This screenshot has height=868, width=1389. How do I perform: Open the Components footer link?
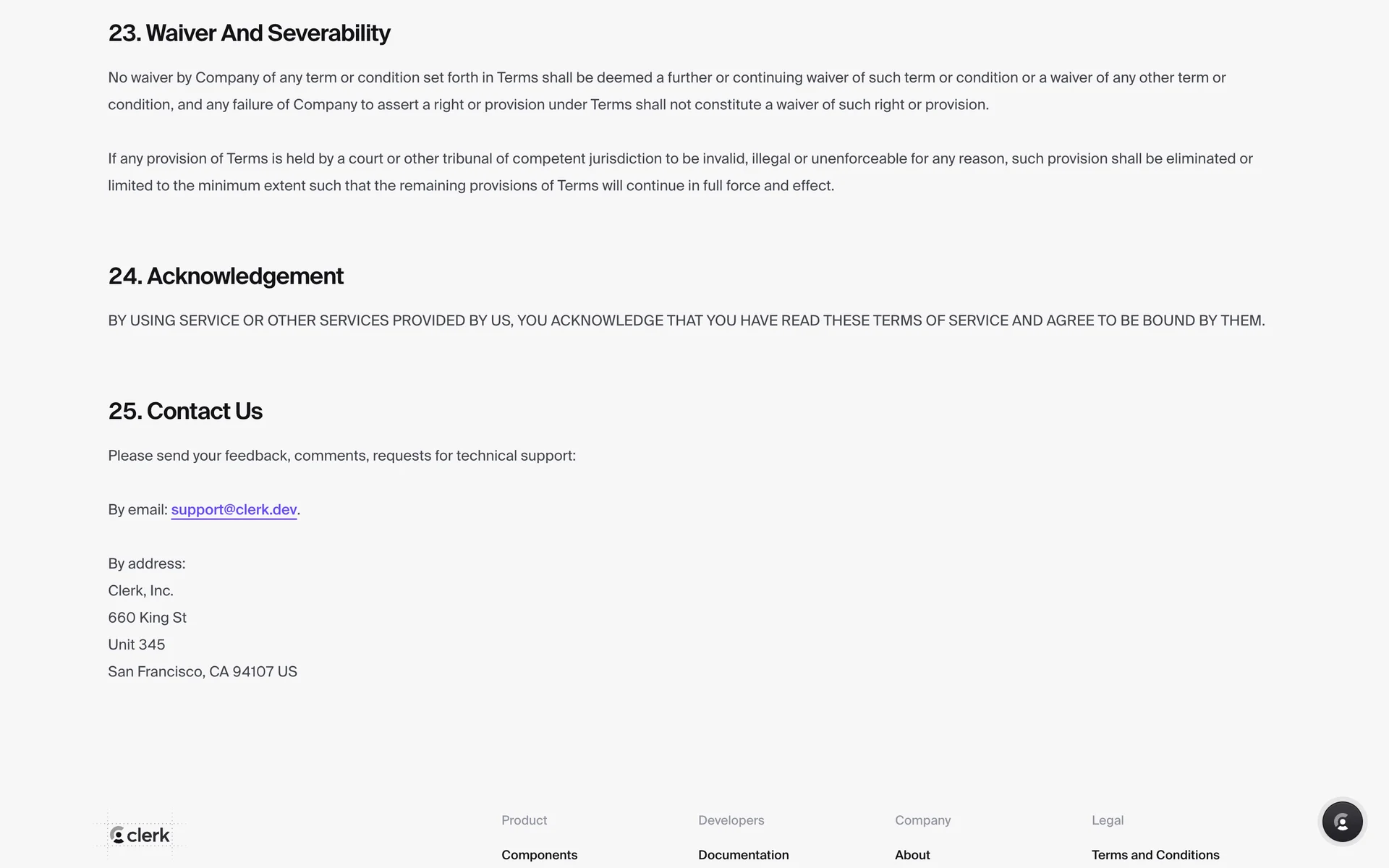tap(539, 855)
